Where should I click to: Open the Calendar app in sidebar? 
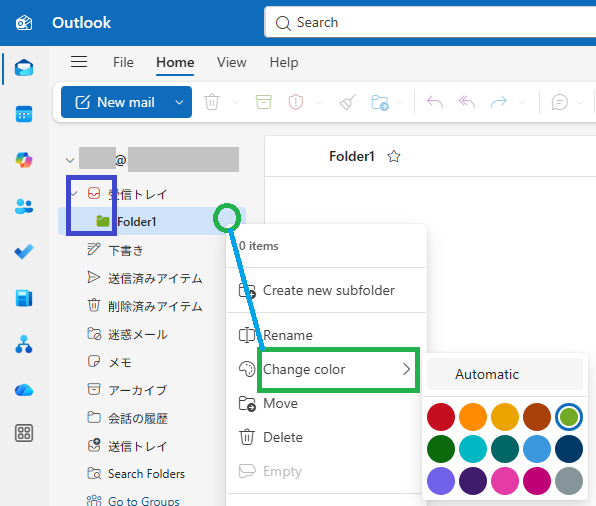coord(24,114)
